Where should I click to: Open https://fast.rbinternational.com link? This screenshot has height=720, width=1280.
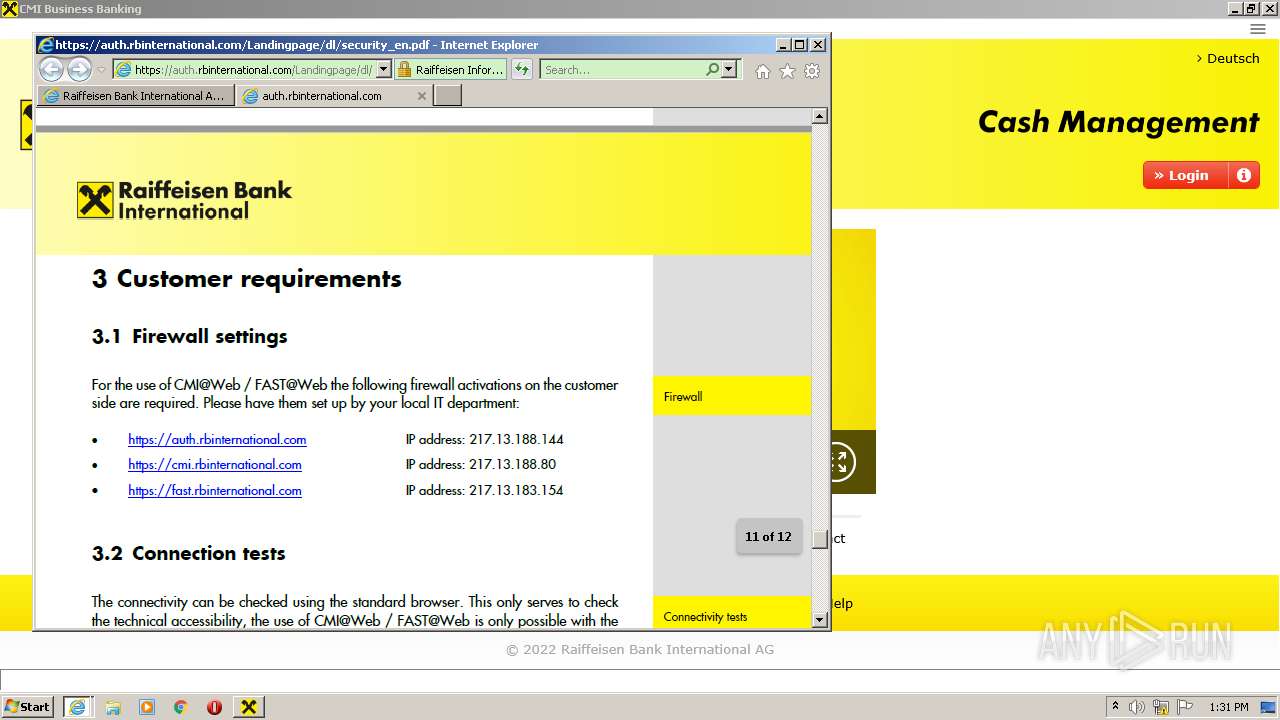coord(215,490)
